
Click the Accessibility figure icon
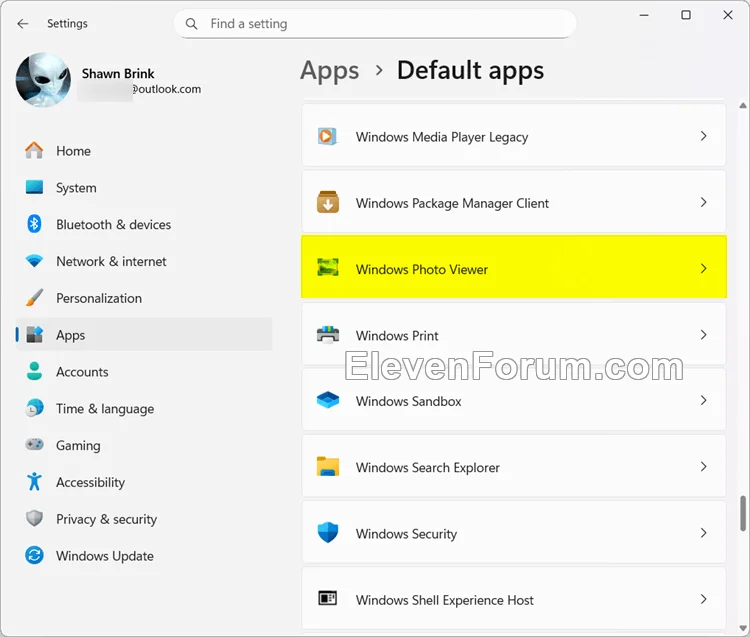point(34,482)
